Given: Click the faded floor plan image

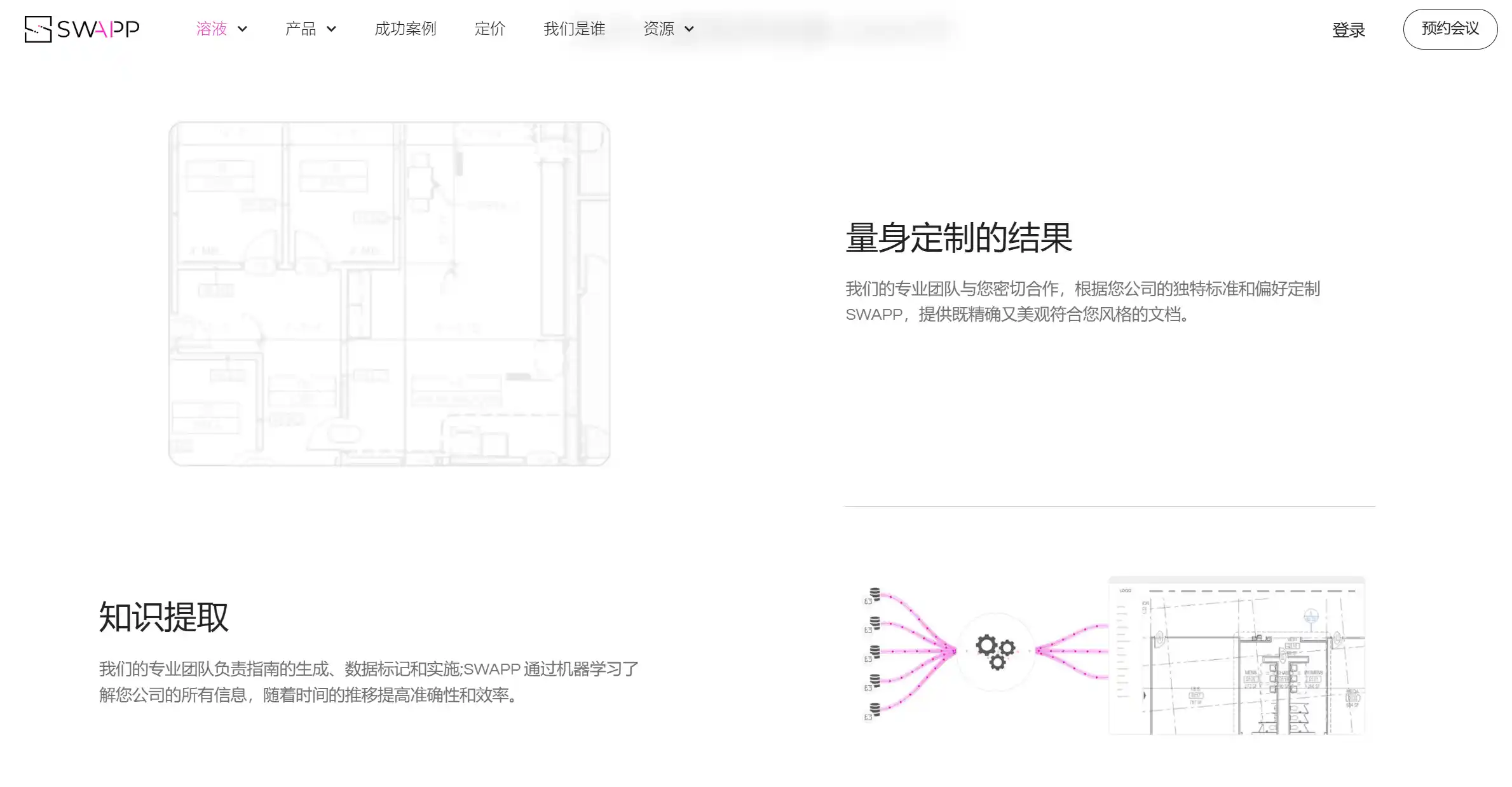Looking at the screenshot, I should tap(389, 294).
